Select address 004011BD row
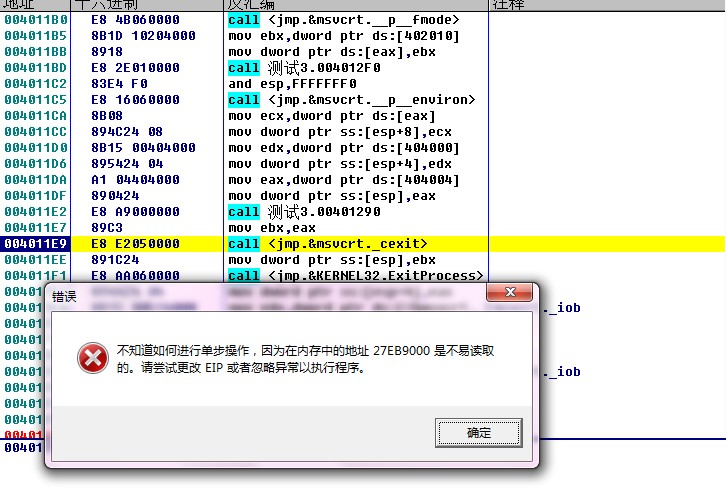The image size is (726, 489). tap(36, 68)
